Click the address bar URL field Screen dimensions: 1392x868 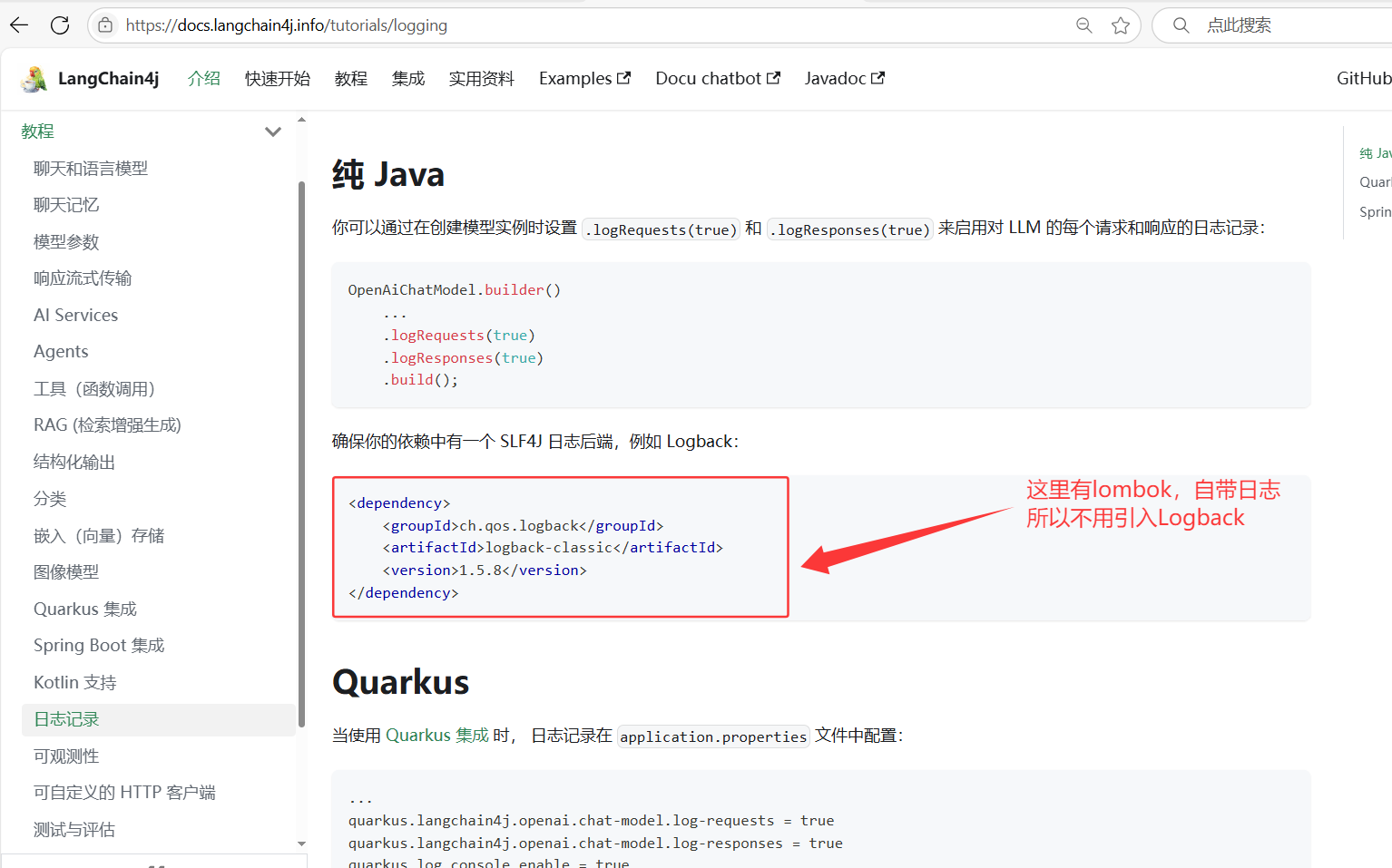544,25
